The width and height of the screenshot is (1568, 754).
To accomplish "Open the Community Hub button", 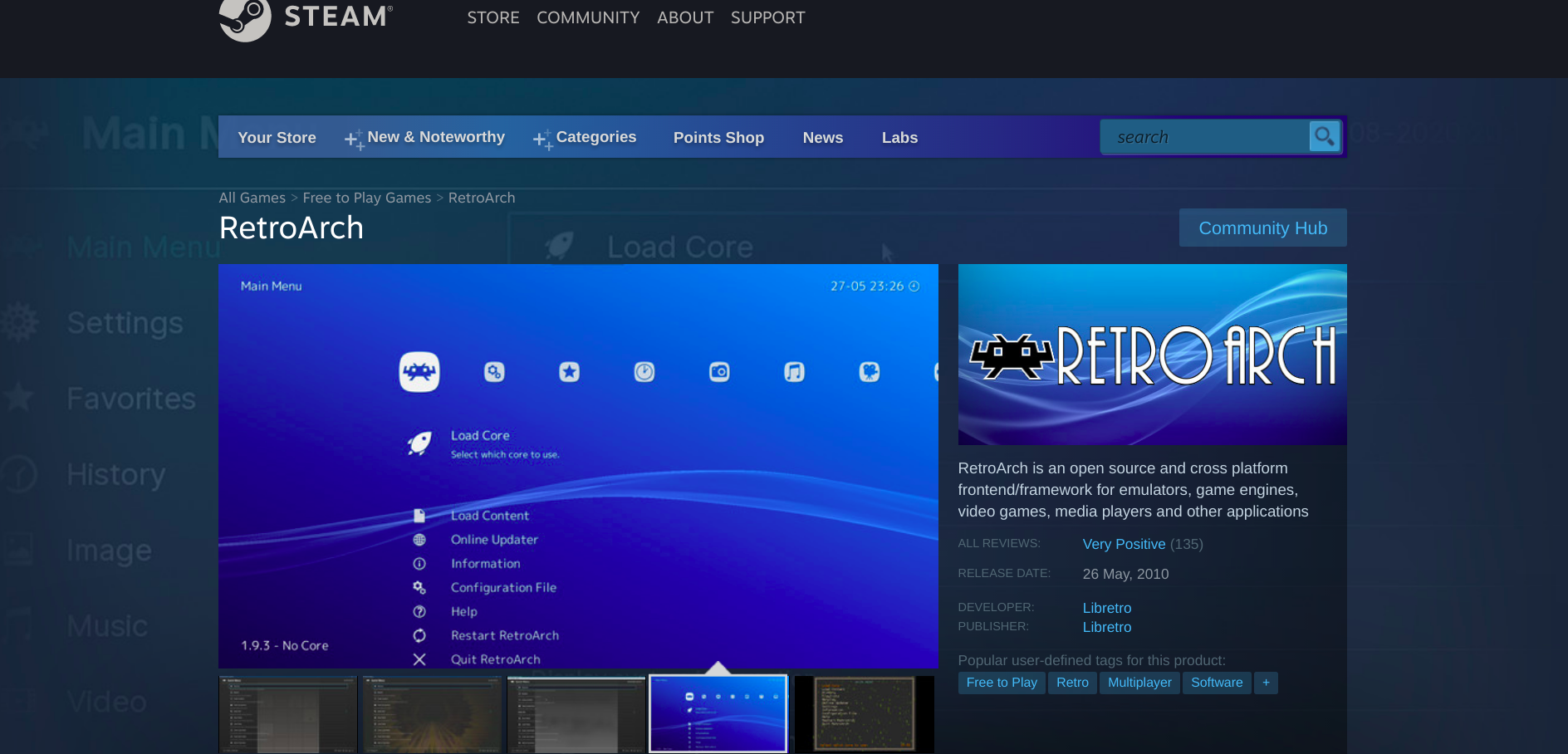I will click(x=1262, y=228).
